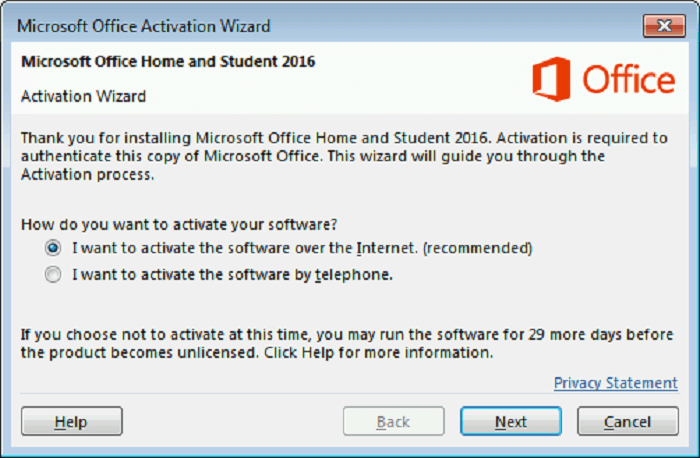This screenshot has width=700, height=458.
Task: Click the 'How do you want to activate' question
Action: (179, 224)
